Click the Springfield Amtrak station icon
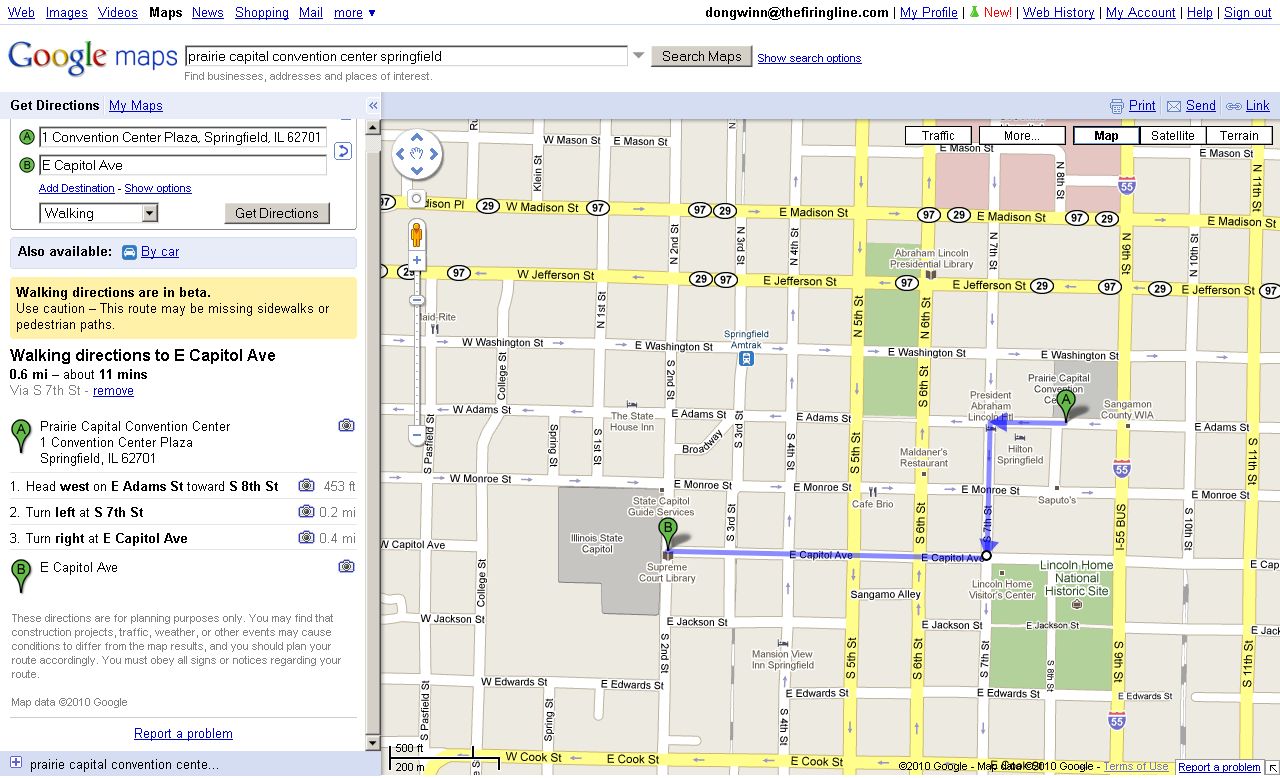The image size is (1280, 778). (x=746, y=358)
